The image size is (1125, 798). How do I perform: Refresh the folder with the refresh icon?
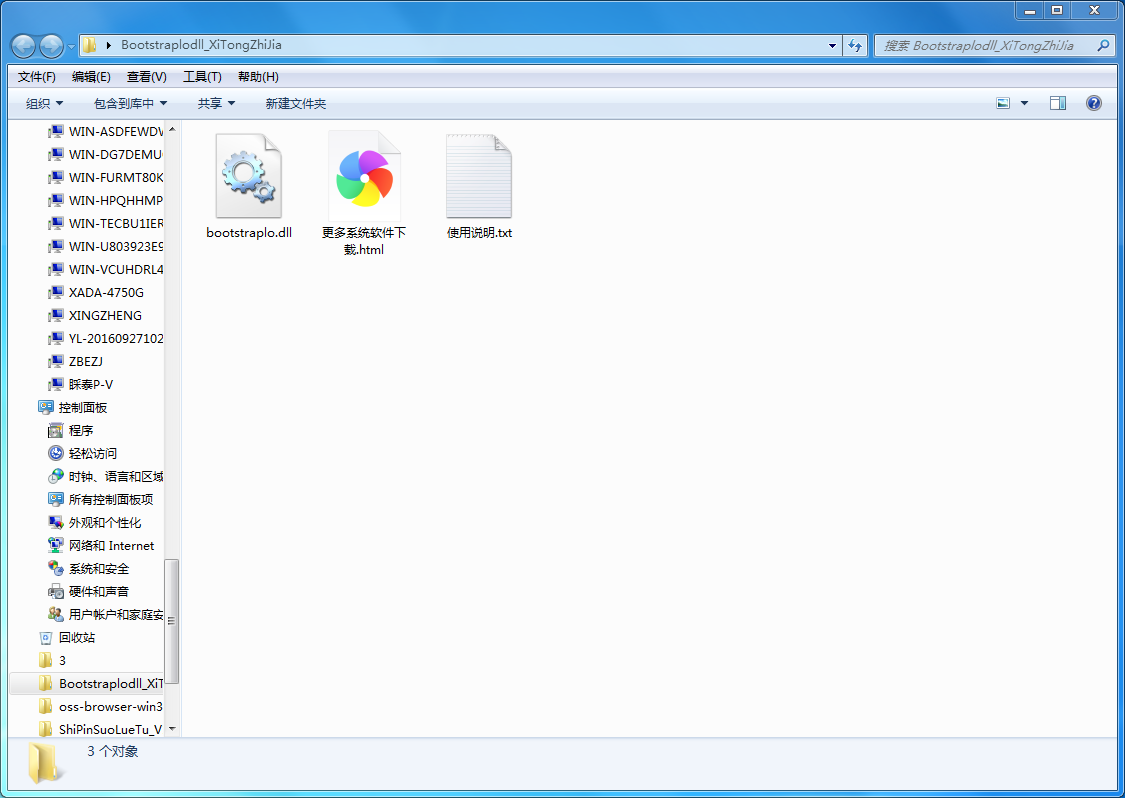[x=855, y=45]
